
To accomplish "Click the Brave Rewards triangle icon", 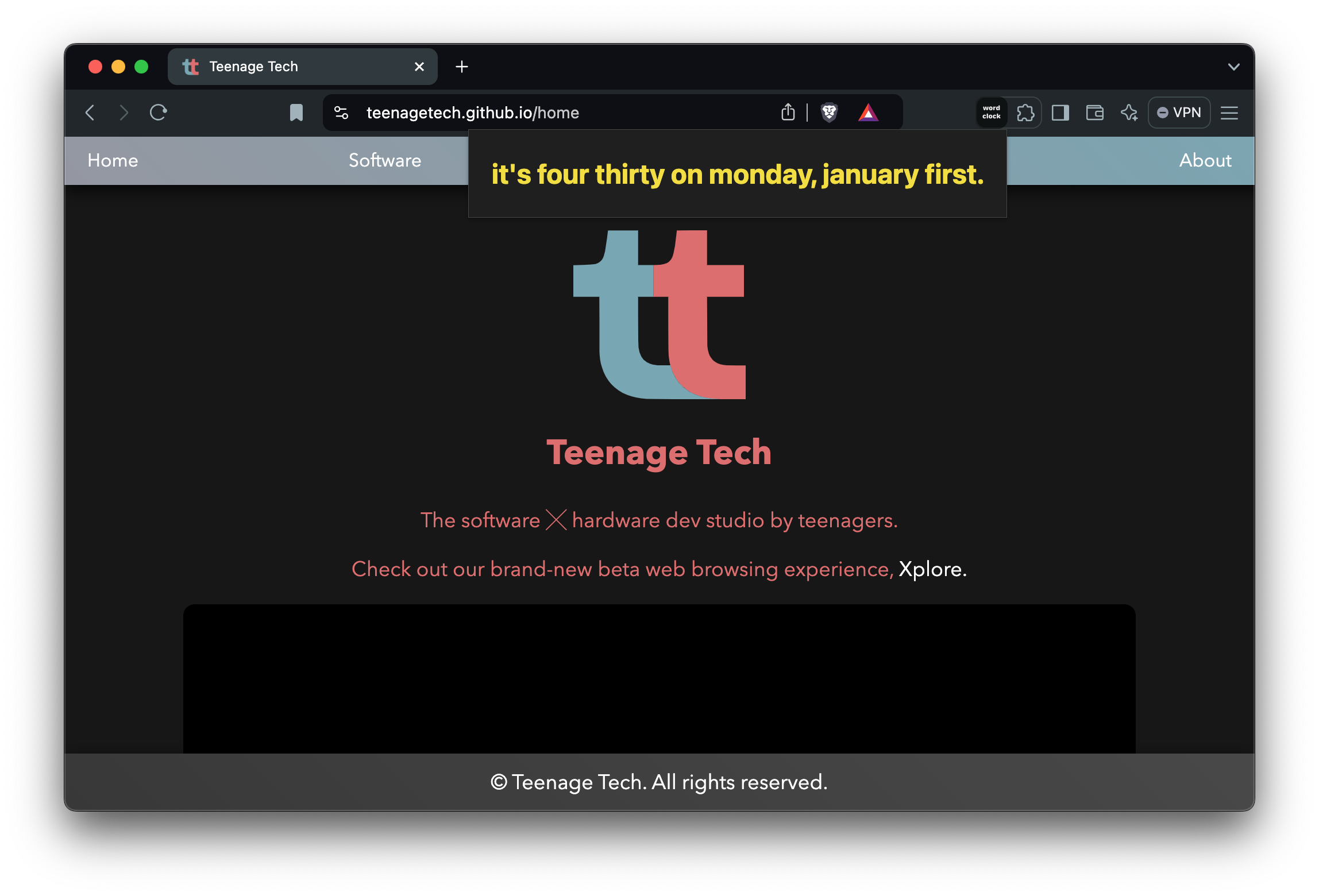I will [868, 113].
